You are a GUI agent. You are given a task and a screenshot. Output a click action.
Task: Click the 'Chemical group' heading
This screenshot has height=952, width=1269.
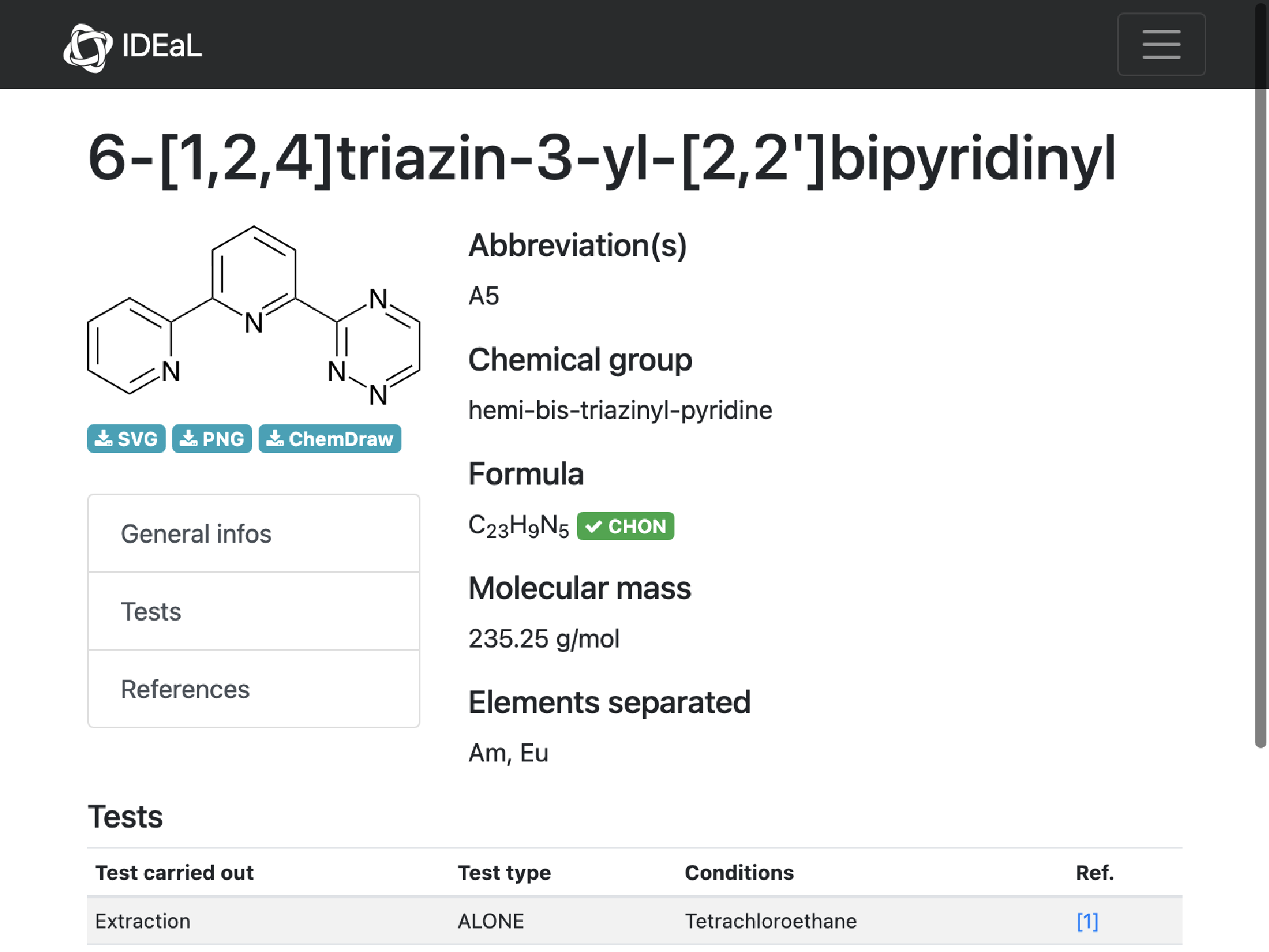(x=580, y=359)
